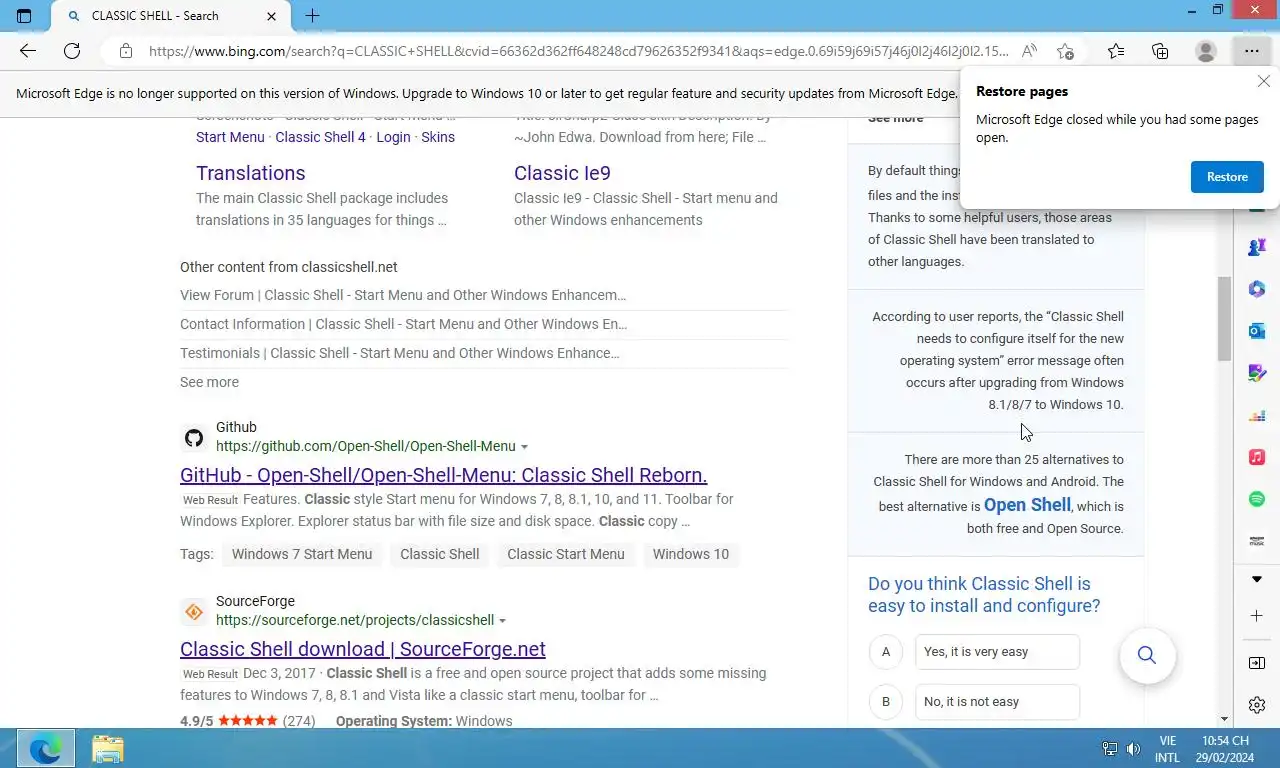Open the 'Start Menu' sitelink
Viewport: 1280px width, 768px height.
click(x=230, y=137)
